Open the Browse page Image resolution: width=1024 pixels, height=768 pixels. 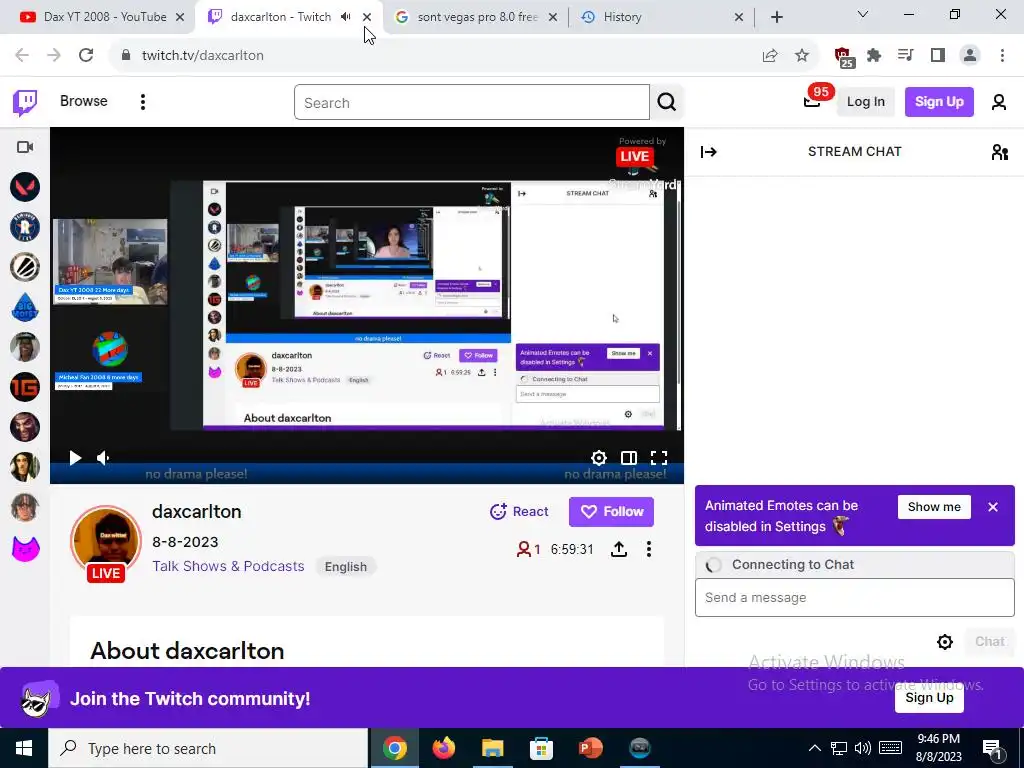84,101
